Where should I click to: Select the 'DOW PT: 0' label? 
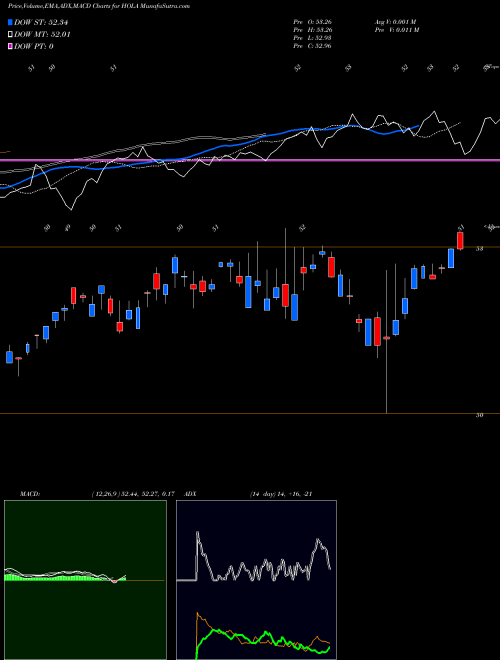pos(34,46)
